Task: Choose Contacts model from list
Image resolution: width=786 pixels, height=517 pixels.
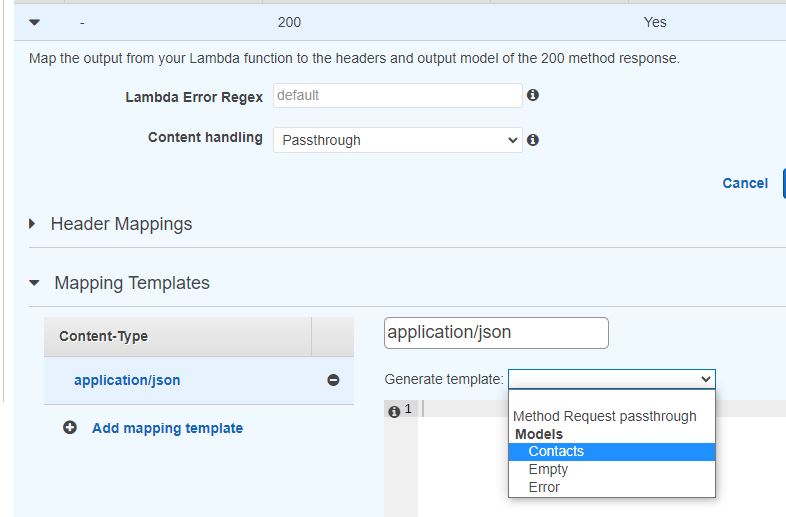Action: coord(612,451)
